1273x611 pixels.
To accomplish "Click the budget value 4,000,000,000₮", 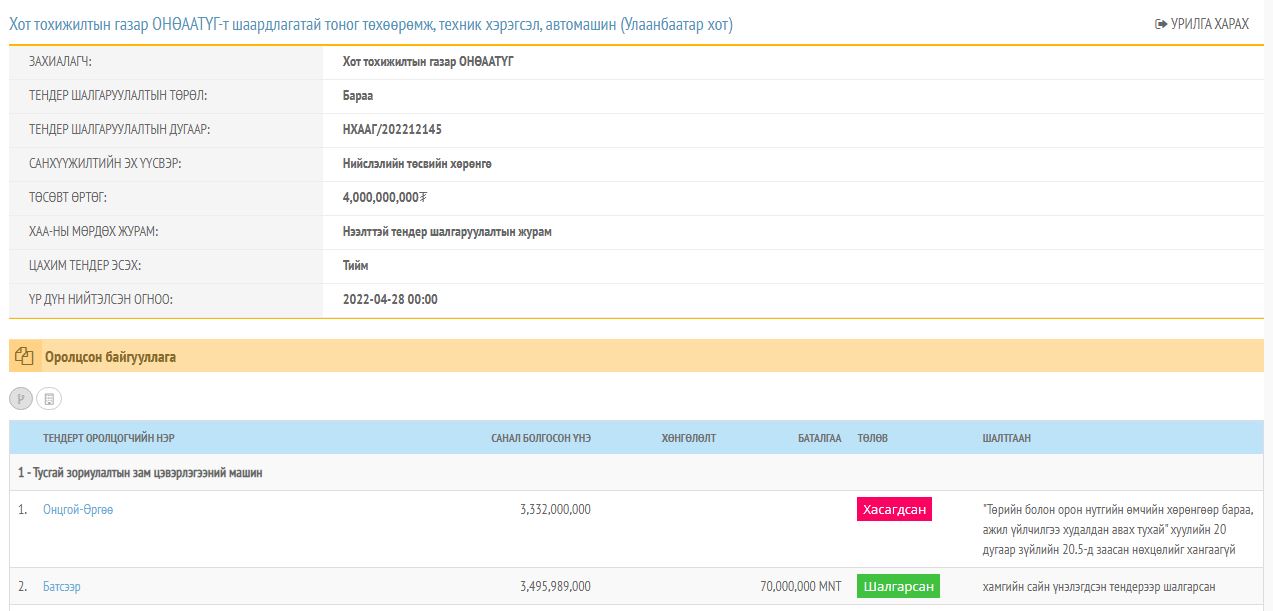I will click(x=384, y=198).
